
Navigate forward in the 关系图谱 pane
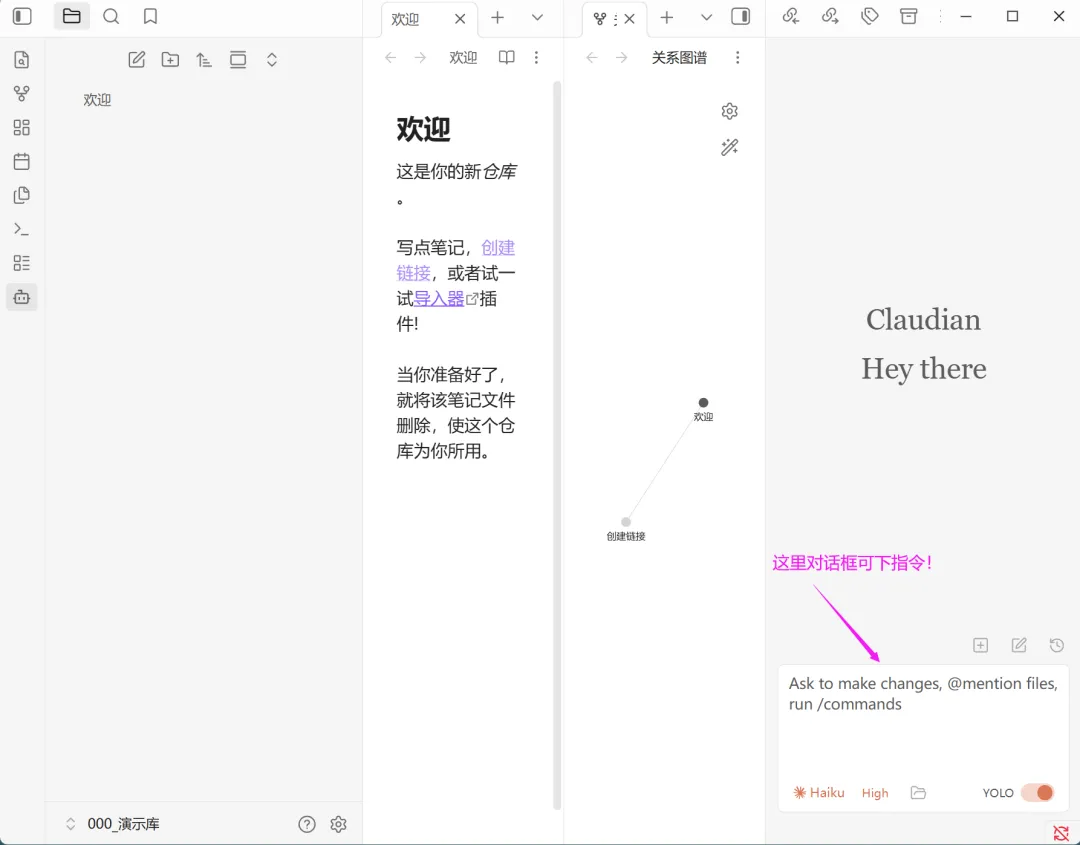(621, 57)
